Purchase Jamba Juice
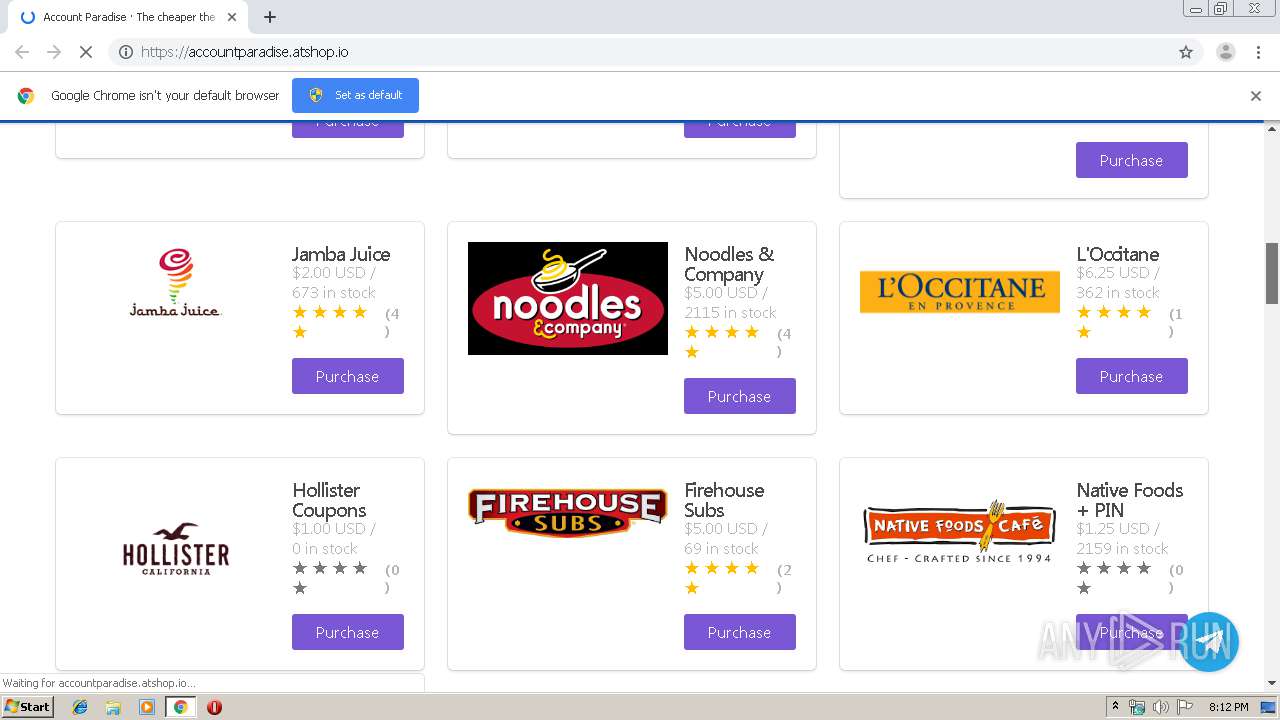 [x=348, y=376]
